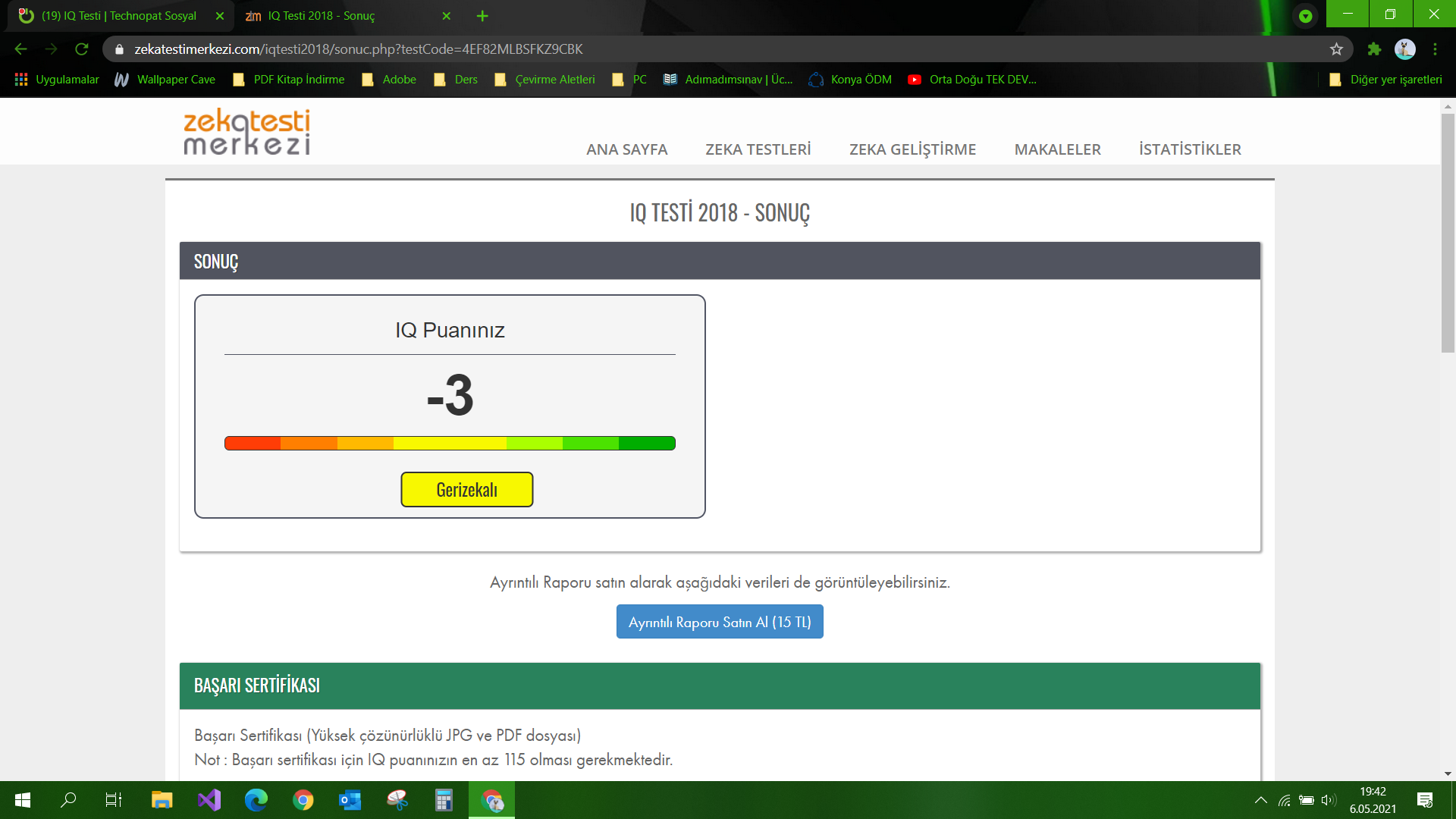Click the IQ score color gradient bar
The image size is (1456, 819).
(x=450, y=444)
